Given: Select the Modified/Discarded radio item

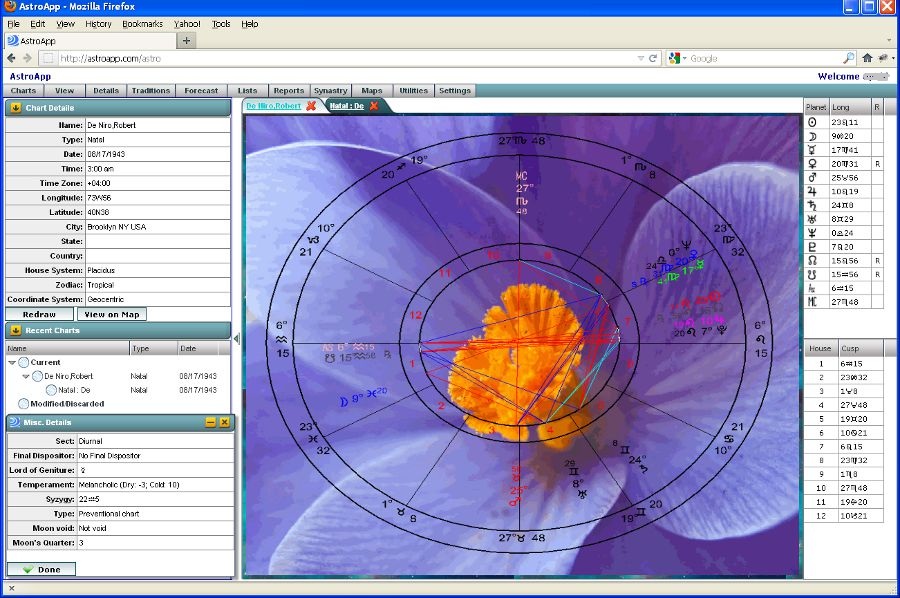Looking at the screenshot, I should (x=24, y=403).
